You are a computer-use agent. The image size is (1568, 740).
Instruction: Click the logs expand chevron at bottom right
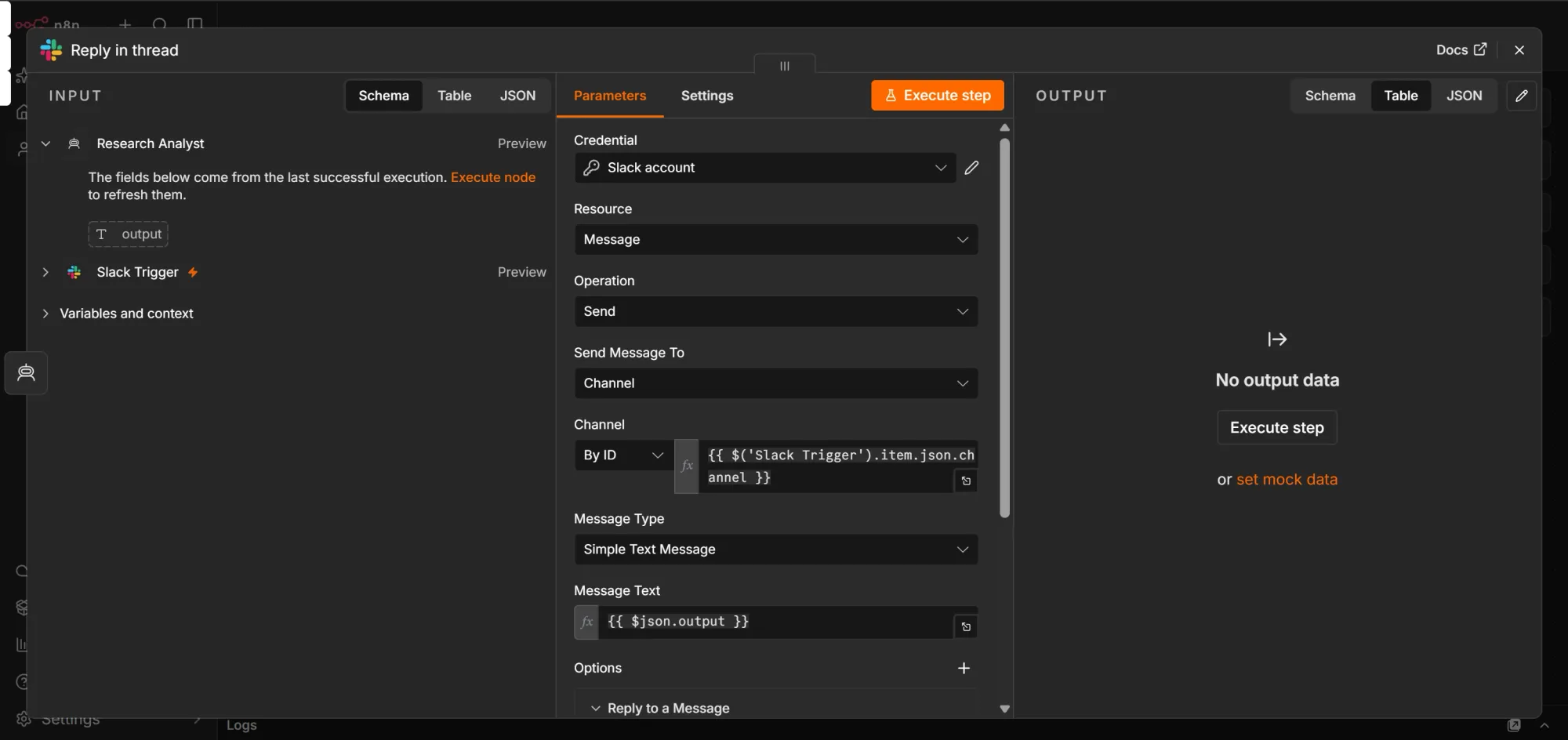pos(1544,726)
